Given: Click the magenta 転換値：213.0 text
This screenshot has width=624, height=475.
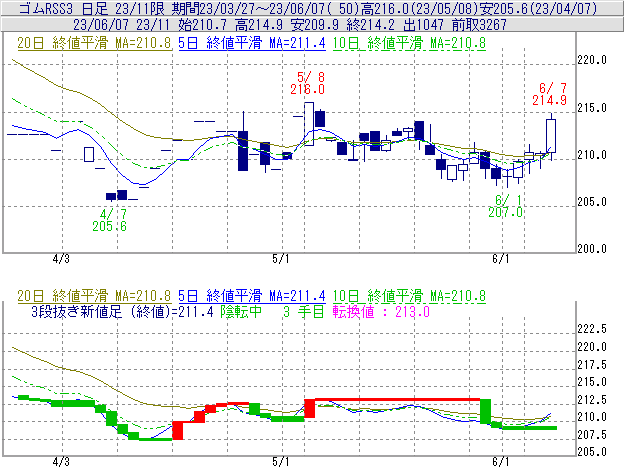Looking at the screenshot, I should 381,311.
